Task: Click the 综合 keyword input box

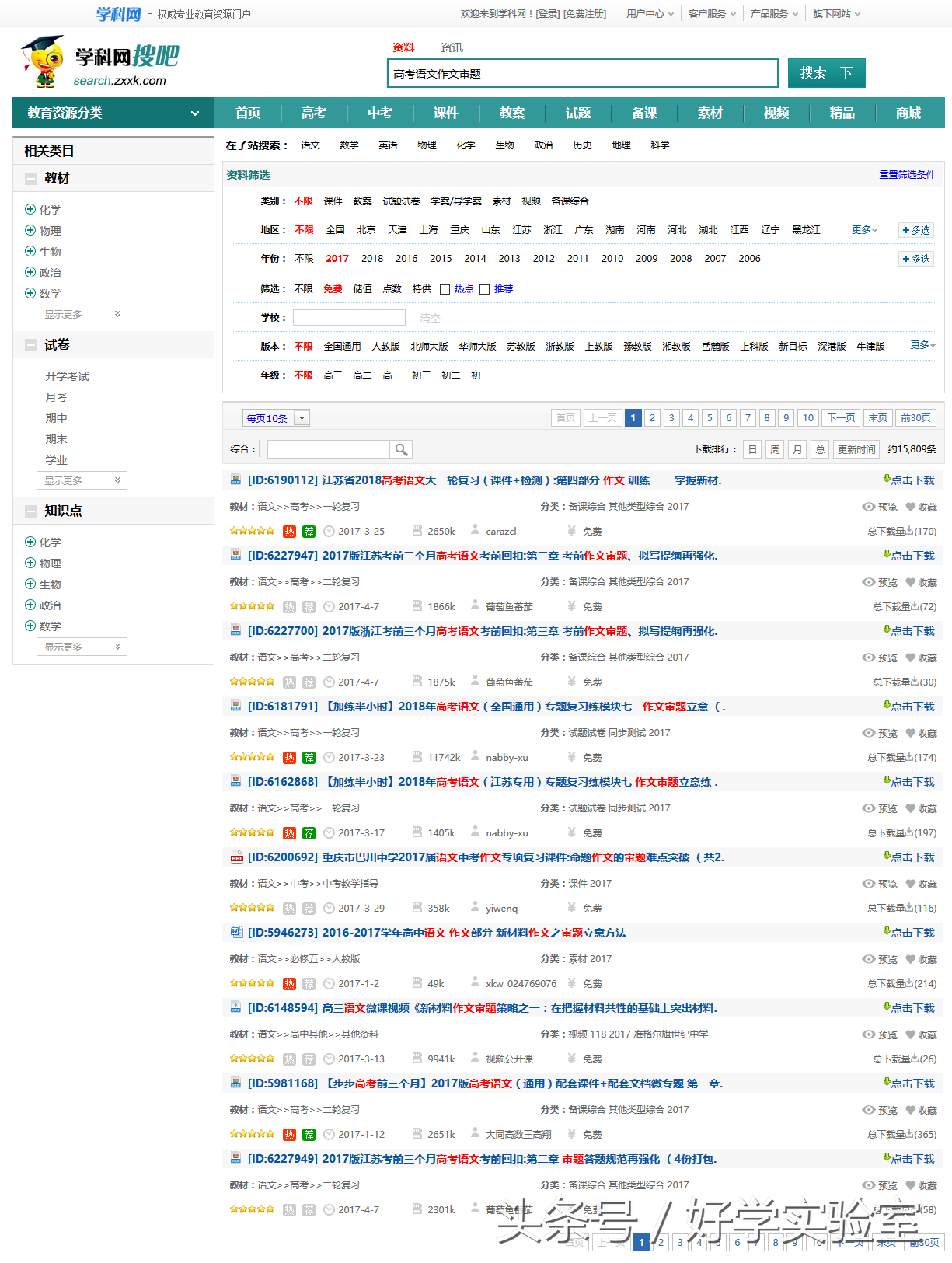Action: pyautogui.click(x=329, y=449)
